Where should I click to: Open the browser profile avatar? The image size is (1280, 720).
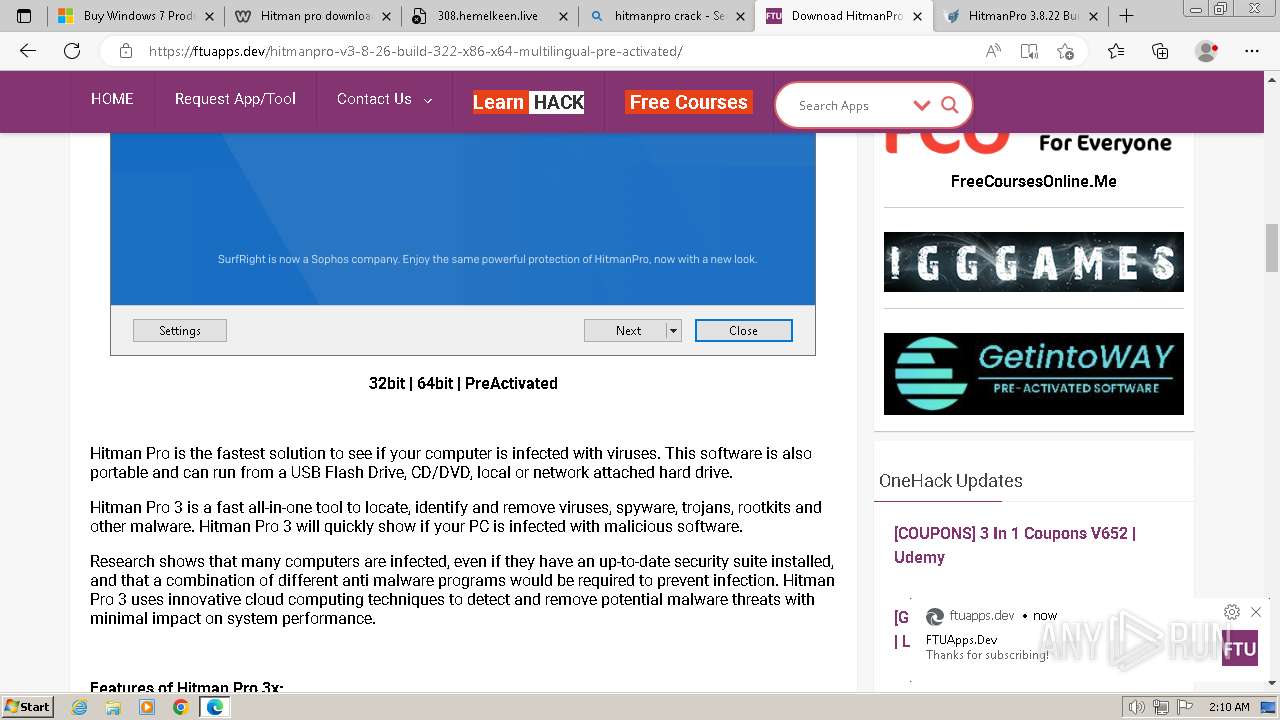coord(1207,51)
